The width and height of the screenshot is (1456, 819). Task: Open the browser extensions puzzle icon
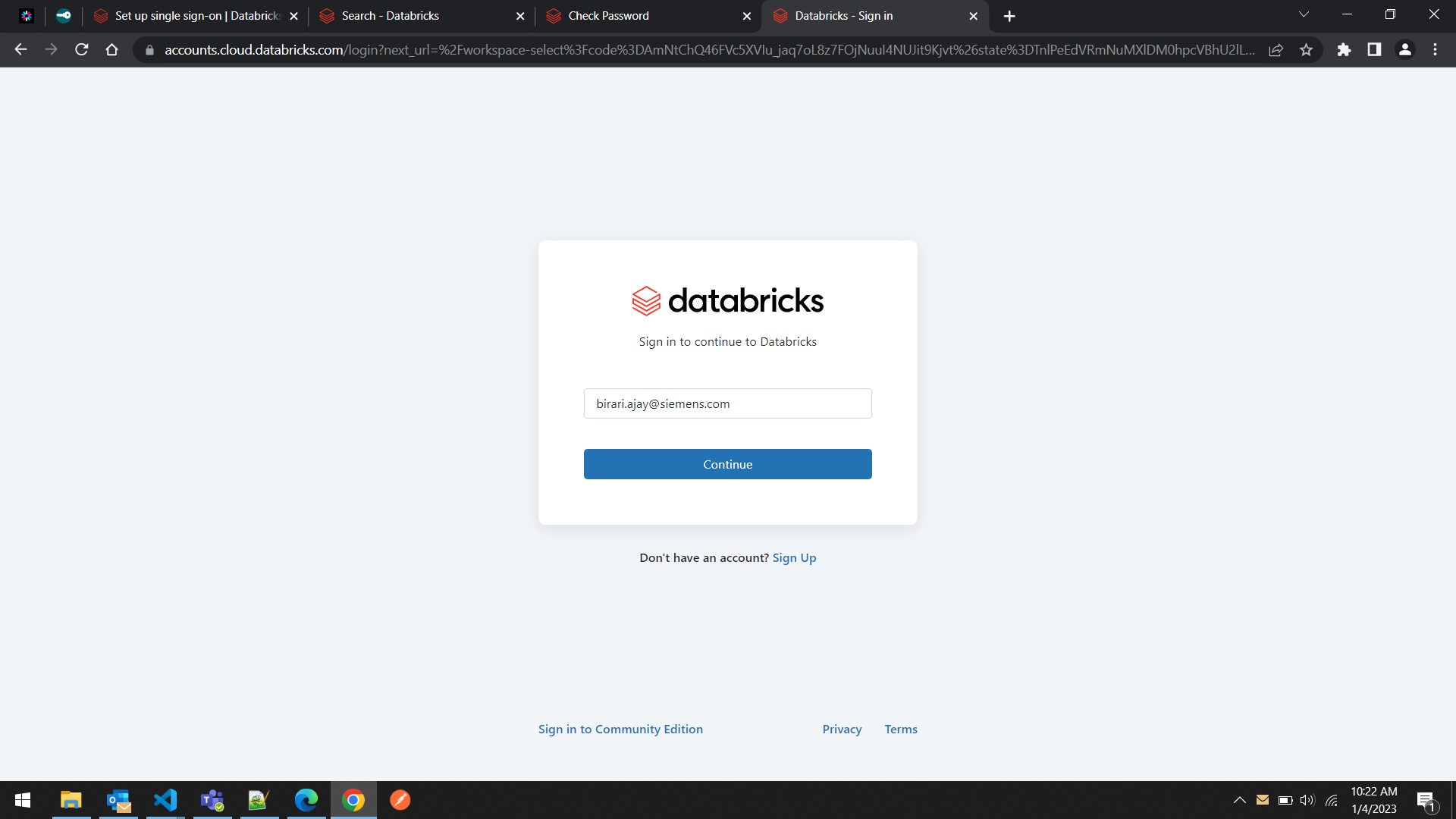click(x=1345, y=49)
